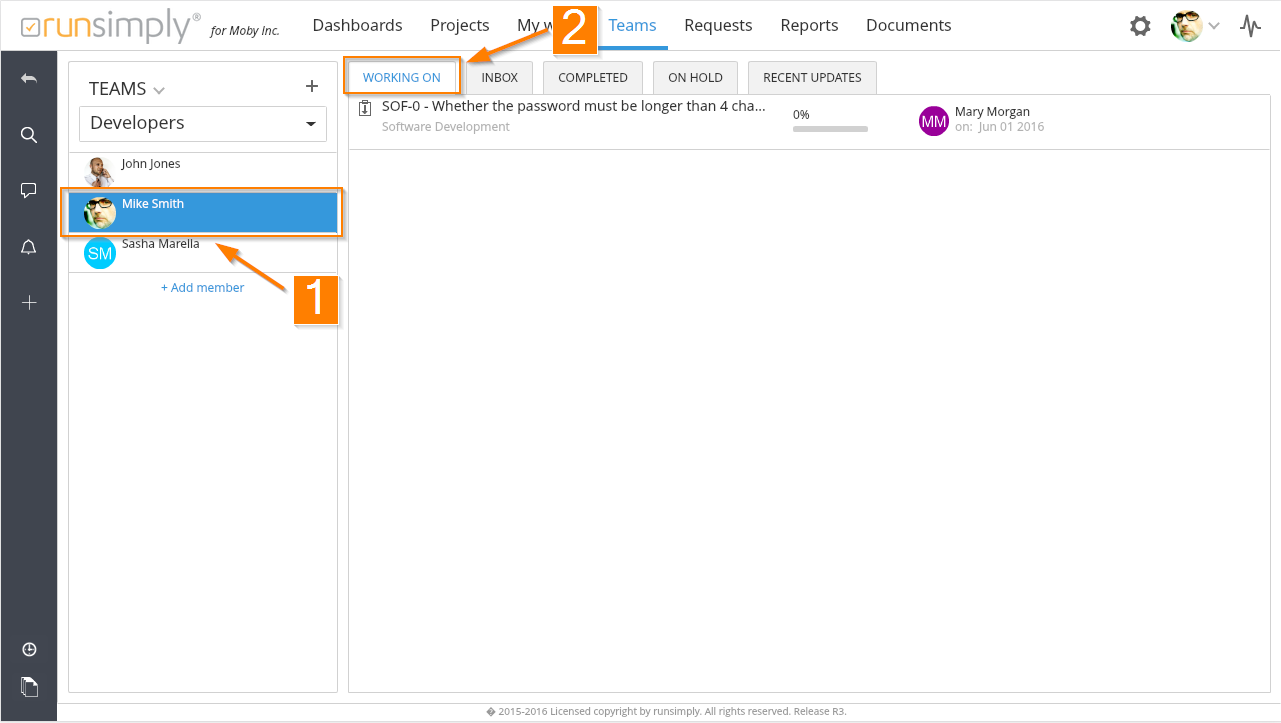
Task: Open the activity pulse icon
Action: point(1250,26)
